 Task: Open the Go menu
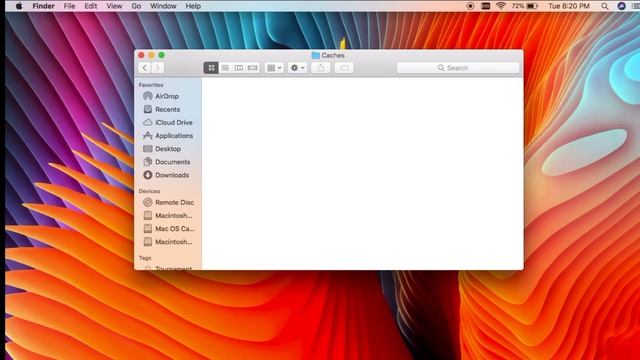pyautogui.click(x=136, y=6)
